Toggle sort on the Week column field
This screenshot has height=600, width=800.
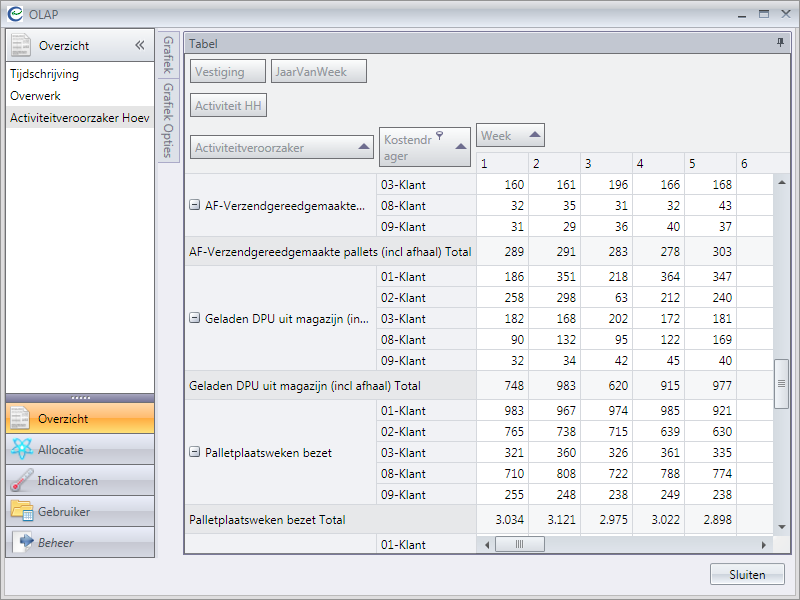click(x=536, y=135)
